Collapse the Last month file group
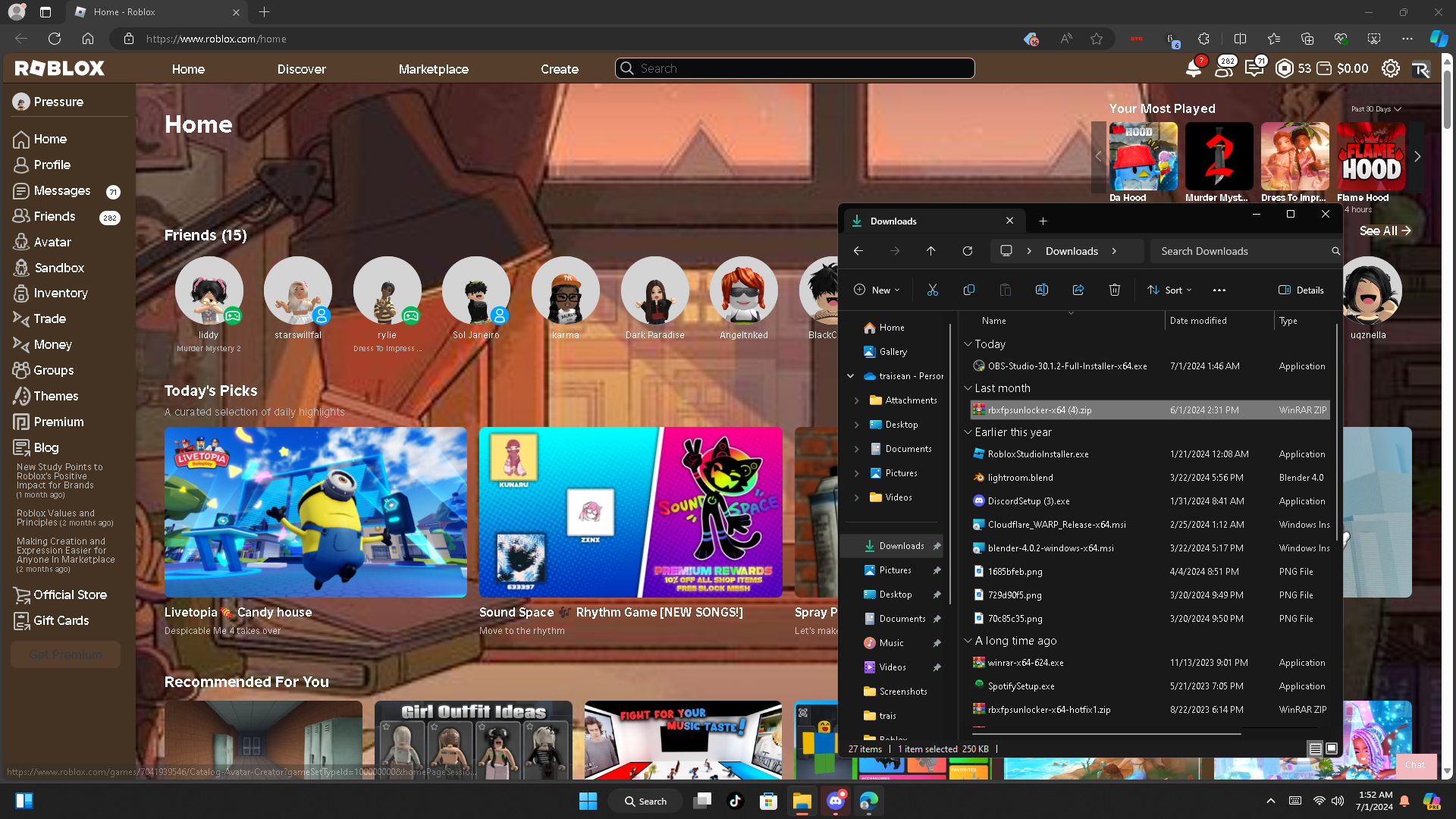The image size is (1456, 819). pyautogui.click(x=968, y=388)
